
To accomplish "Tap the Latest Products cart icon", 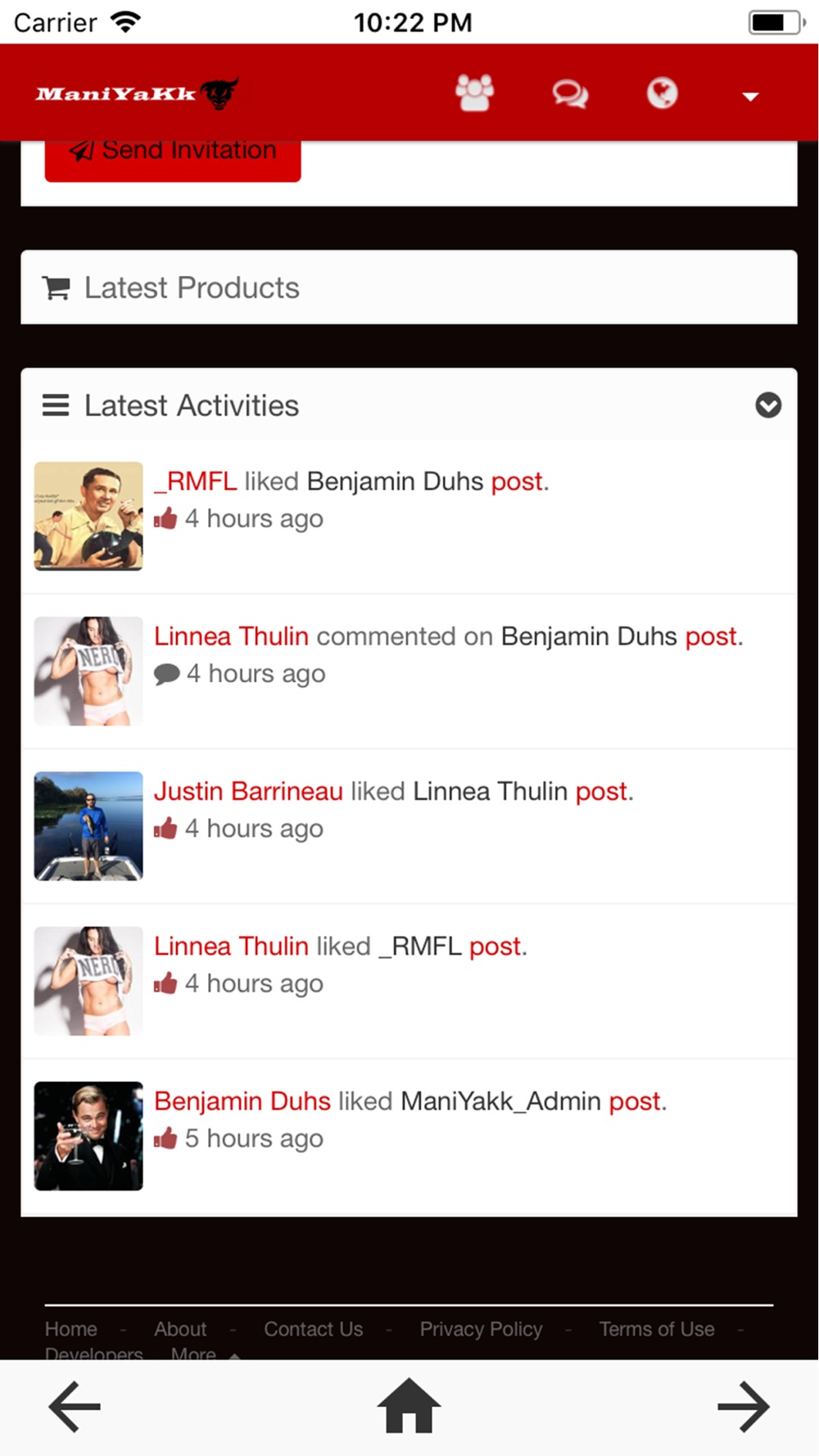I will 57,287.
